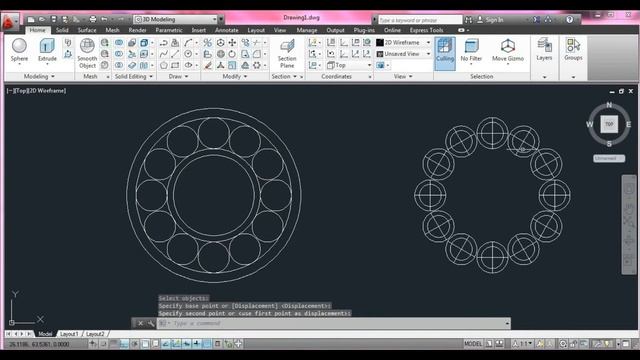
Task: Open the Move Gizmo tool
Action: tap(508, 50)
